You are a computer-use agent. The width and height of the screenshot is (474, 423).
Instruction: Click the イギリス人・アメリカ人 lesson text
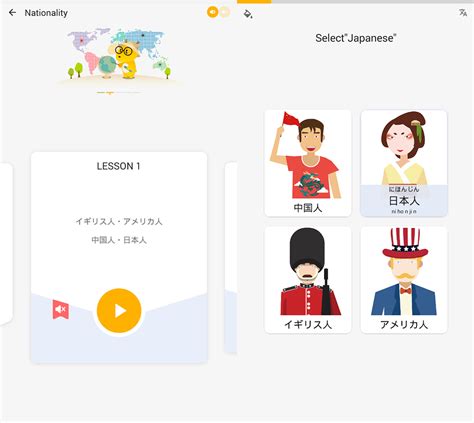(119, 221)
